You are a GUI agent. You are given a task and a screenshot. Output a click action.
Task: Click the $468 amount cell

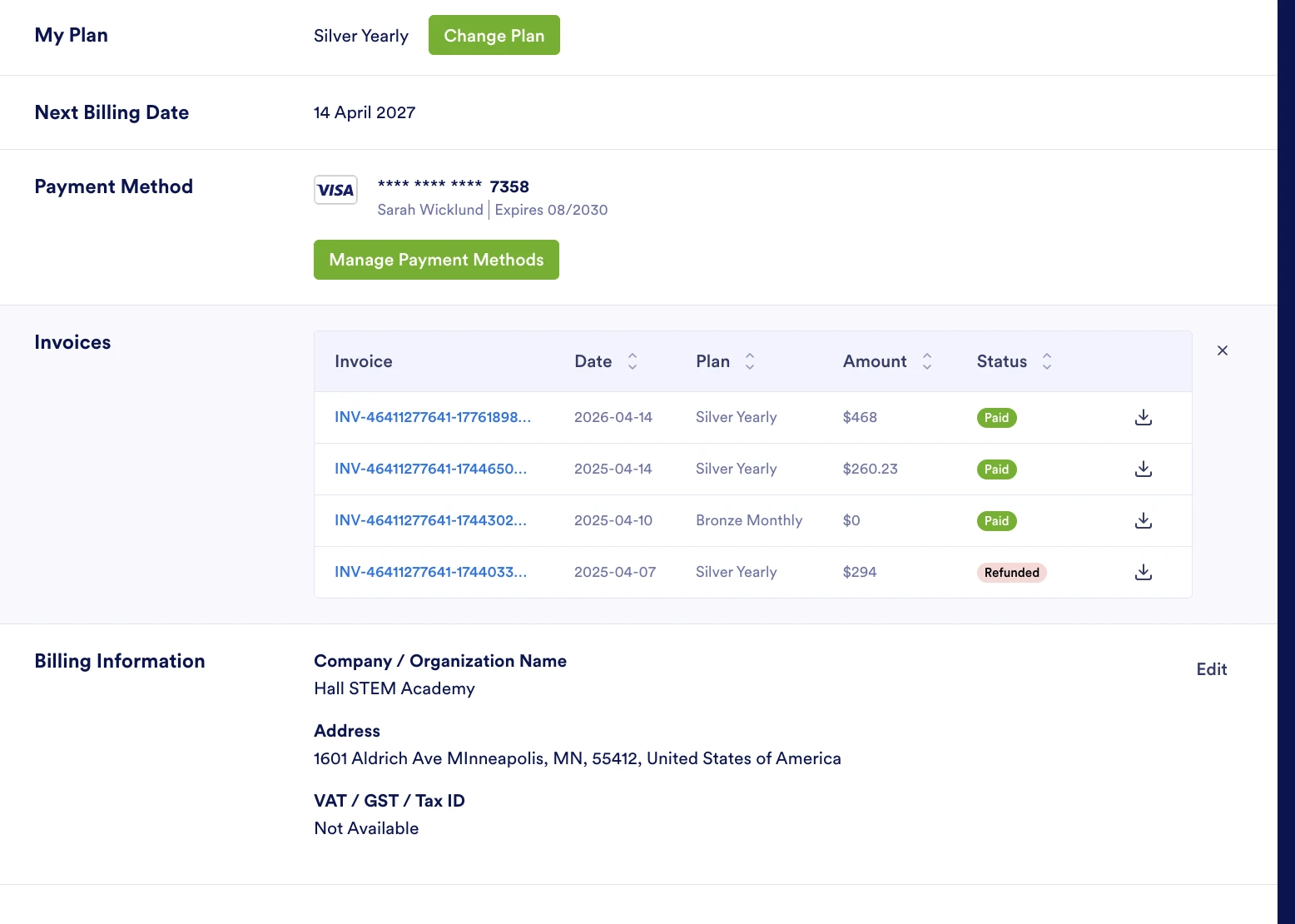point(860,417)
